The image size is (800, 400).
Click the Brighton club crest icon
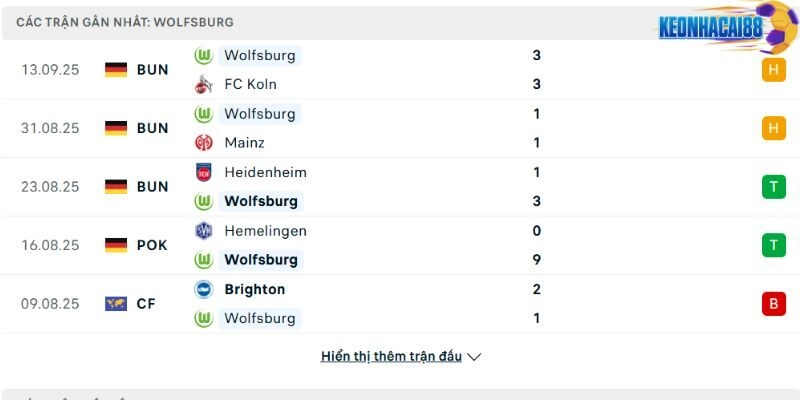click(204, 289)
